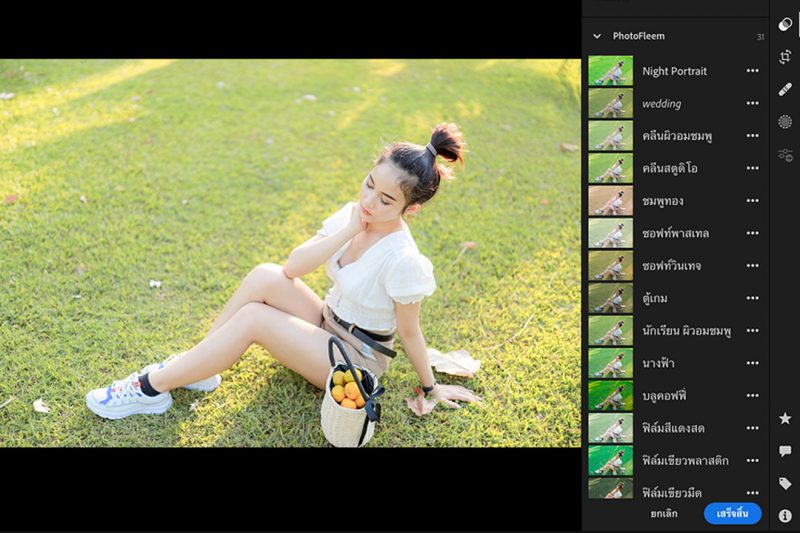800x533 pixels.
Task: Click the 'PhotoFleem' group title
Action: click(639, 36)
